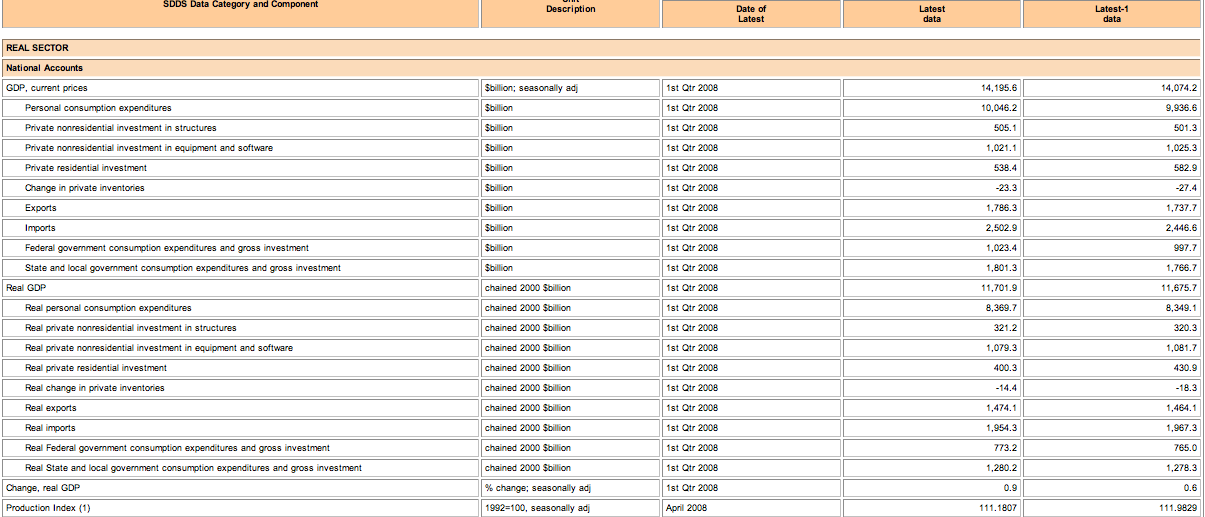The width and height of the screenshot is (1205, 517).
Task: Click the exports value 1,786.3
Action: coord(1001,208)
